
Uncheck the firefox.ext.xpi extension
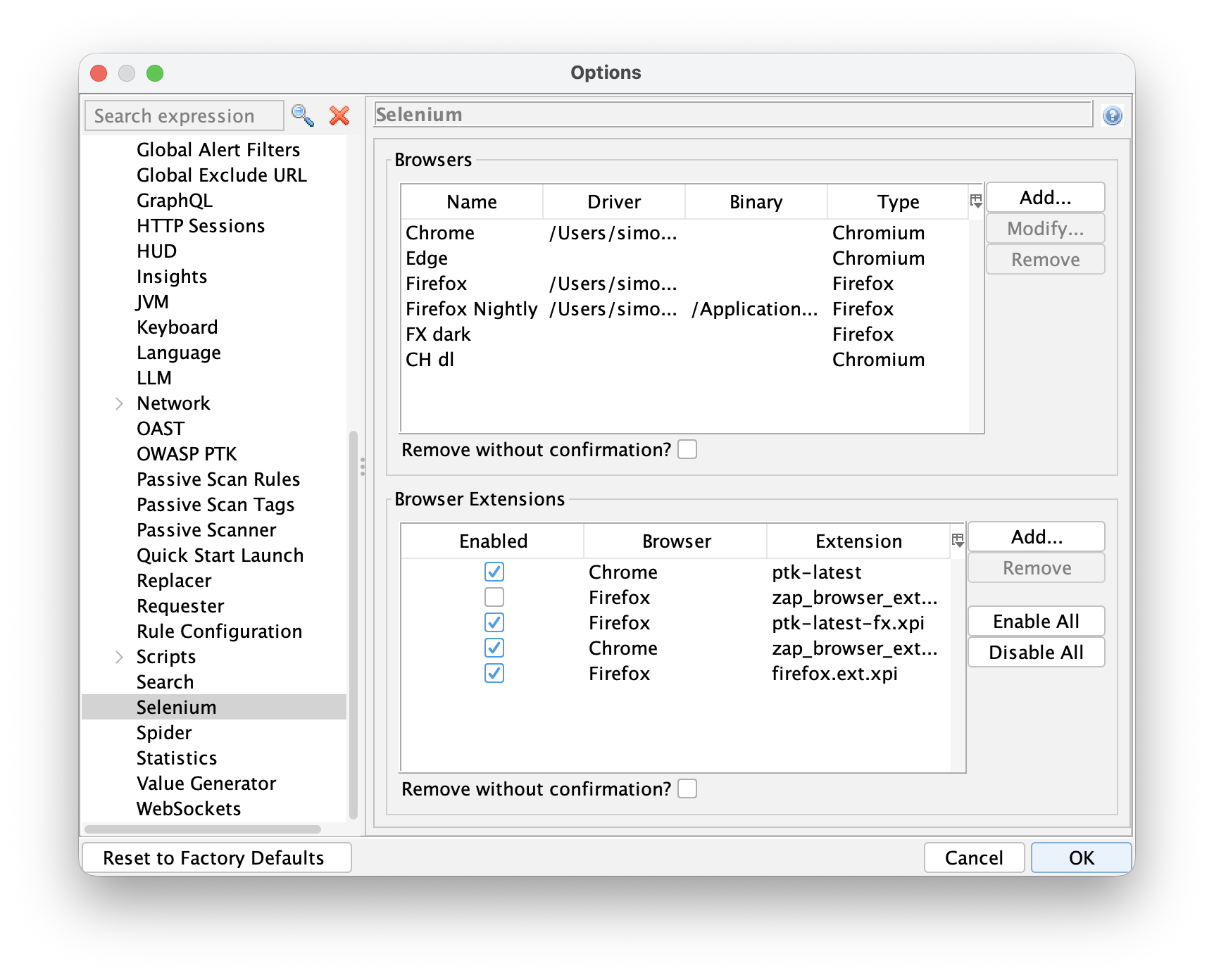[x=494, y=674]
